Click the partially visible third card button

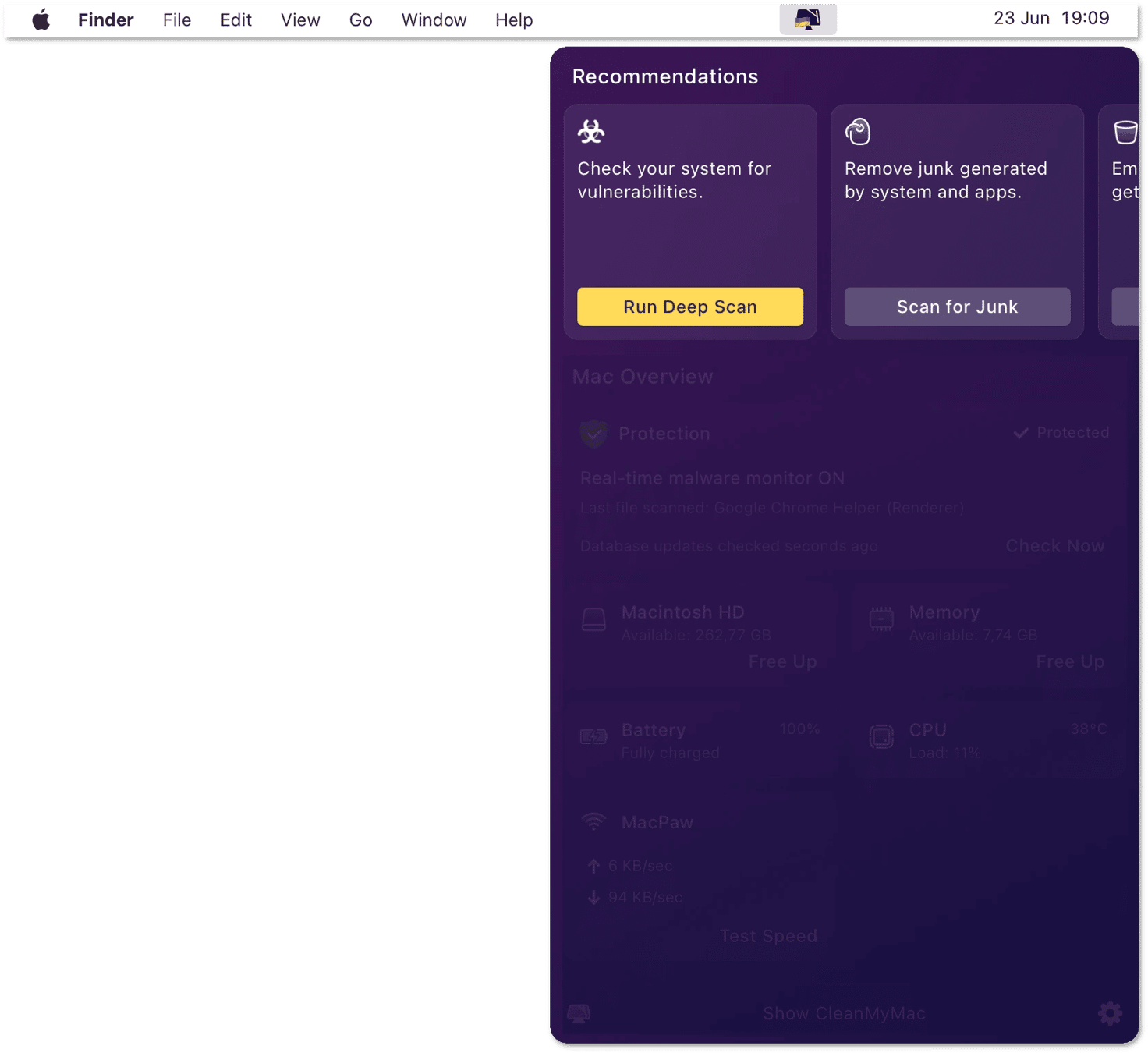coord(1125,307)
